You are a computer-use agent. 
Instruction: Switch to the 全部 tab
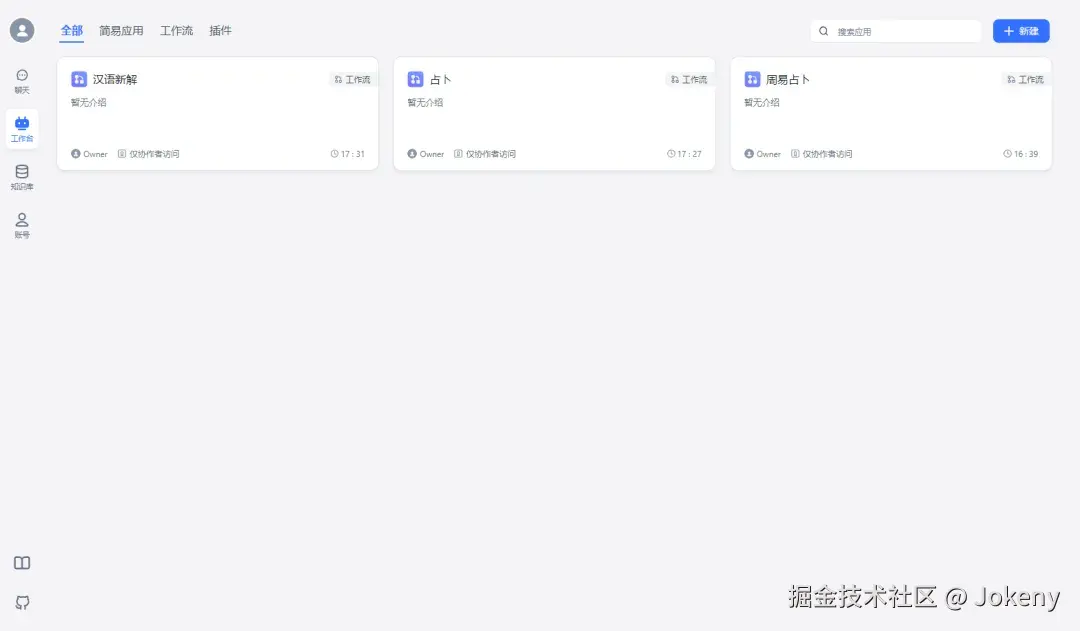pyautogui.click(x=71, y=31)
